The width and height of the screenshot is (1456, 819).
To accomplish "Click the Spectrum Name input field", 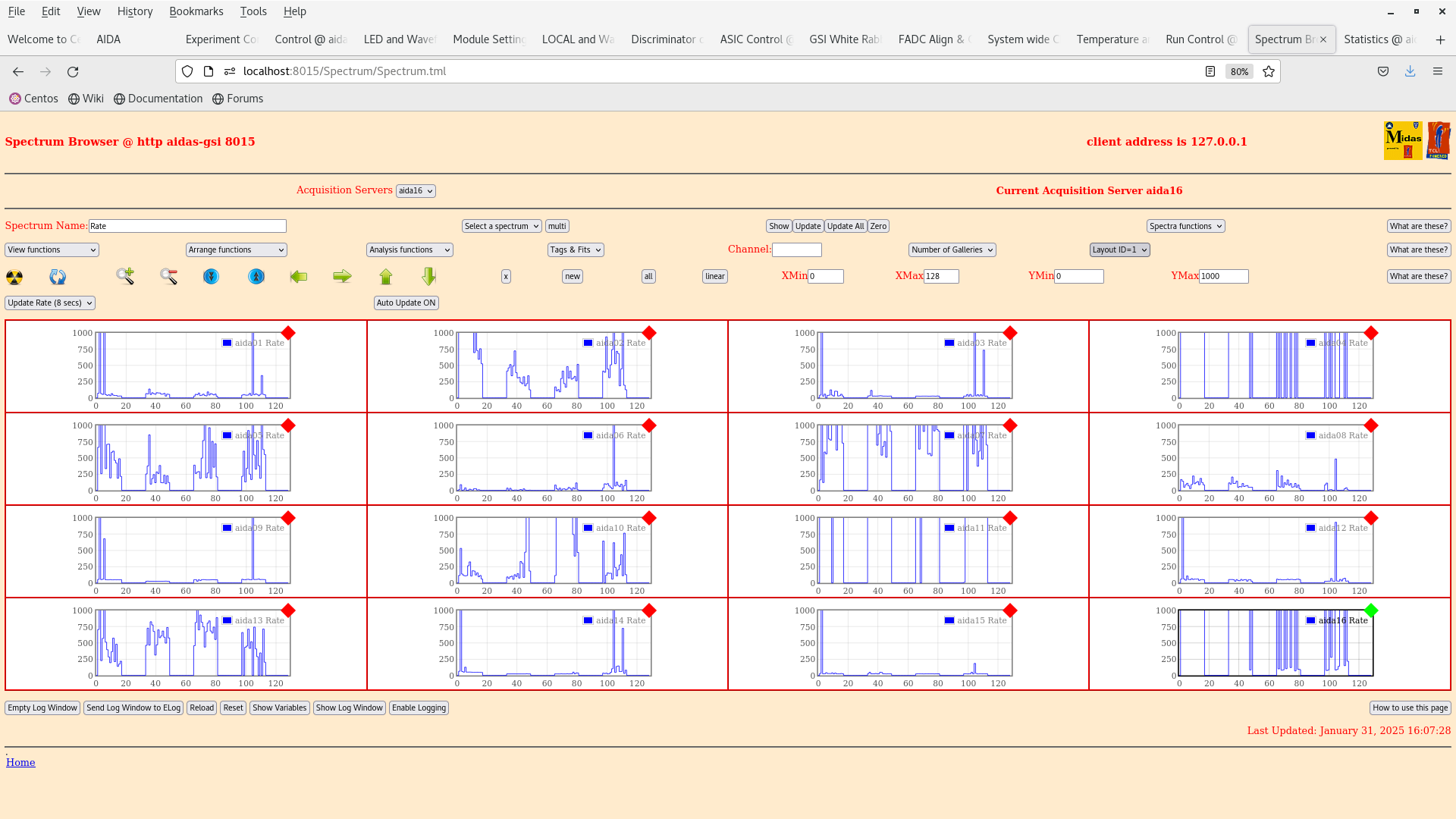I will [x=187, y=226].
